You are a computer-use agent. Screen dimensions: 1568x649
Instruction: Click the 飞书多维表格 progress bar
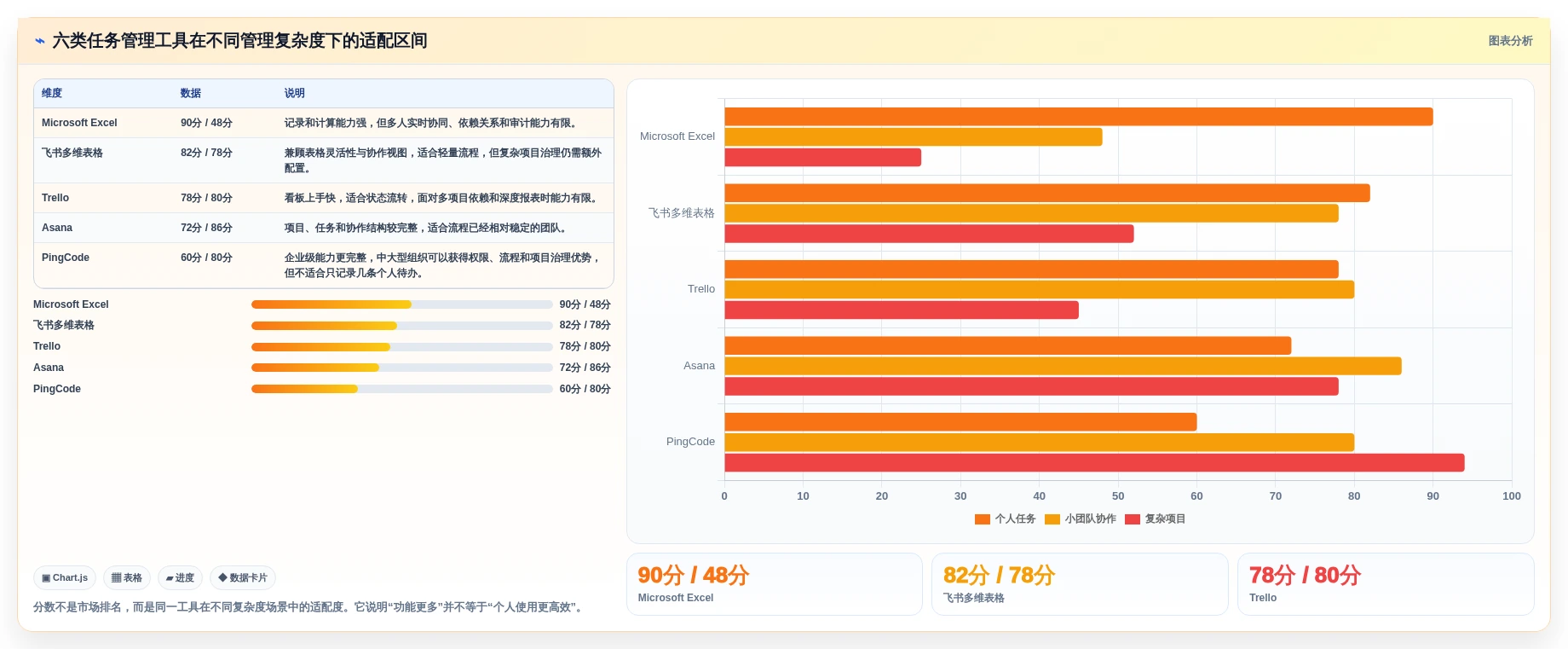(402, 326)
